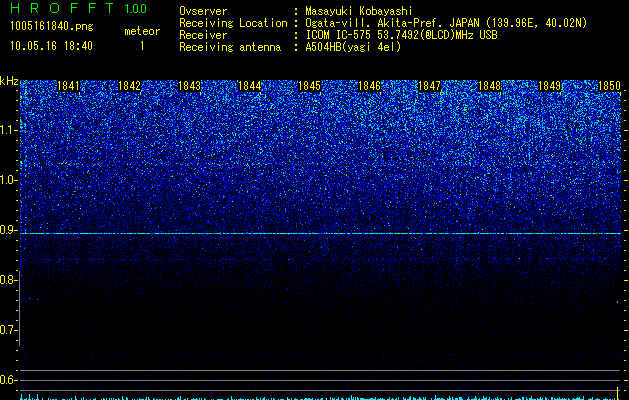This screenshot has height=400, width=629.
Task: Click the Ovserver label
Action: (x=203, y=11)
